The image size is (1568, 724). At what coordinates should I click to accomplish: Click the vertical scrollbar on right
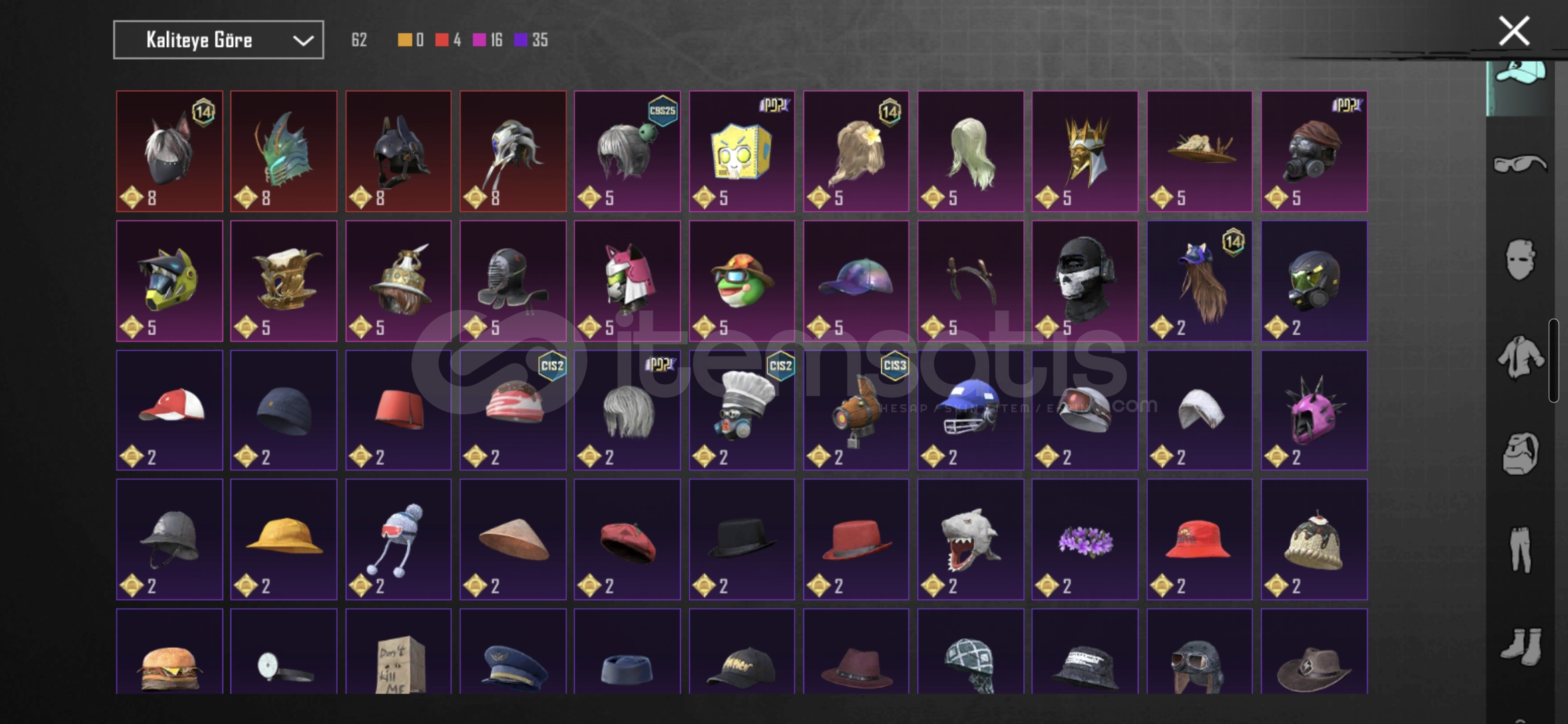click(x=1553, y=361)
